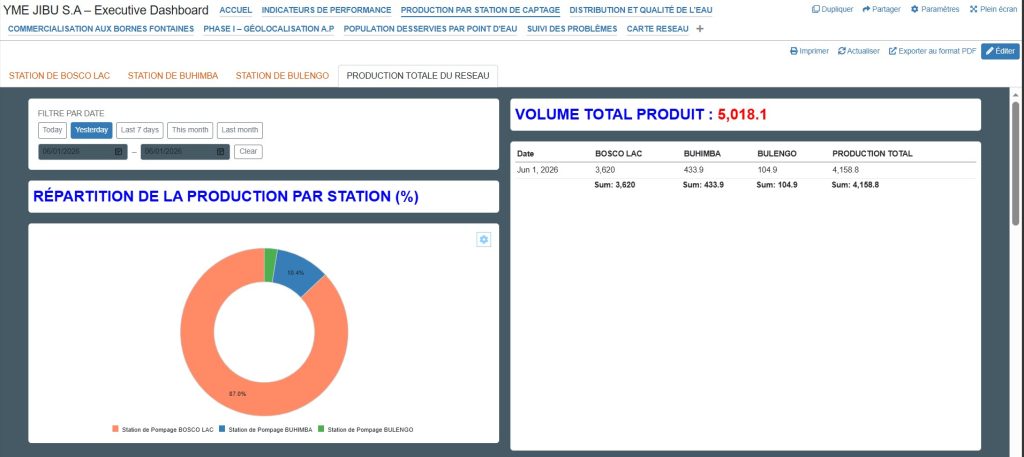Refresh dashboard with Actualiser icon
Screen dimensions: 1024x457
(x=842, y=51)
